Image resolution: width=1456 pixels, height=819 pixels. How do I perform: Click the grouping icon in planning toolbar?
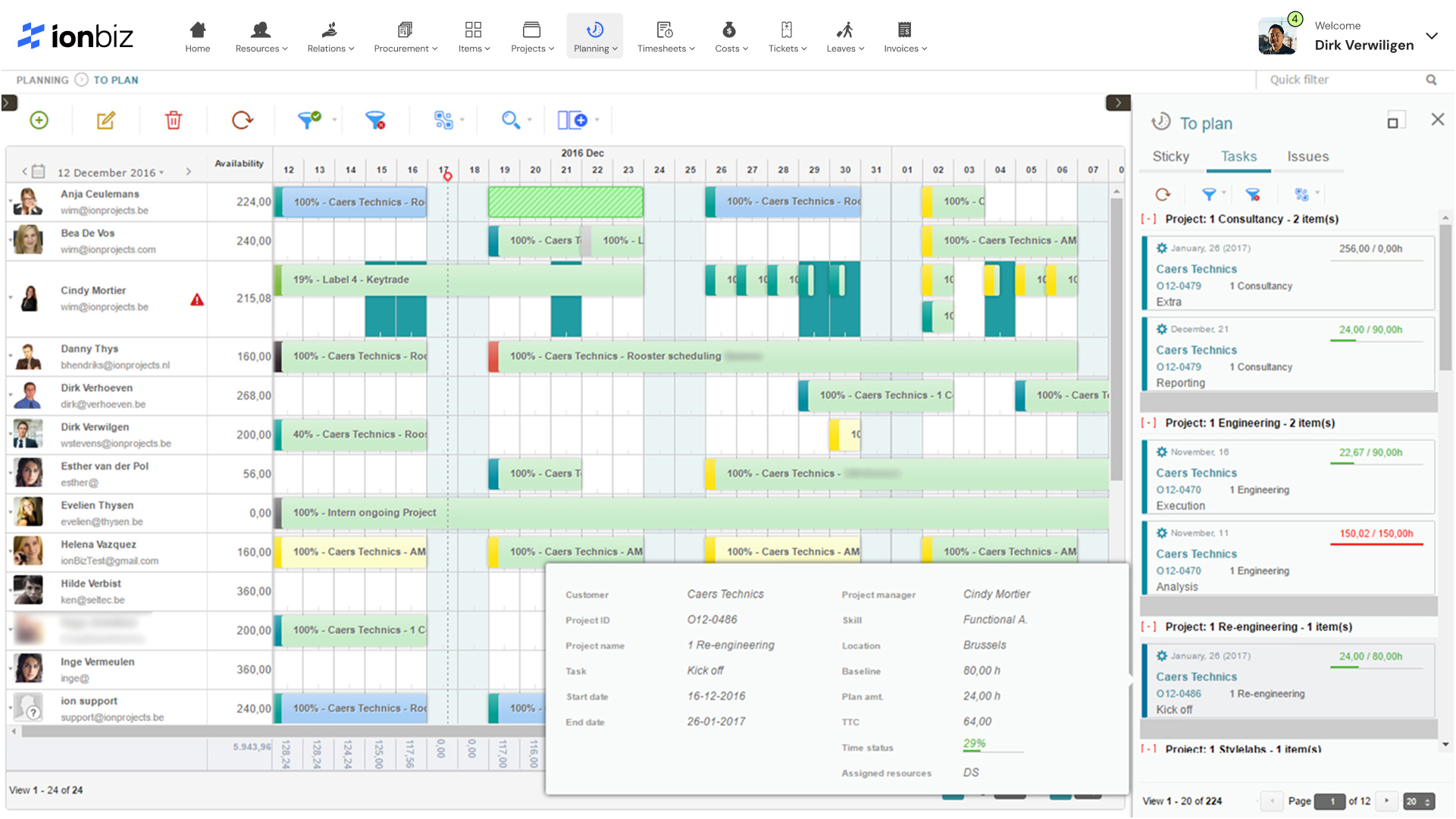pos(443,120)
